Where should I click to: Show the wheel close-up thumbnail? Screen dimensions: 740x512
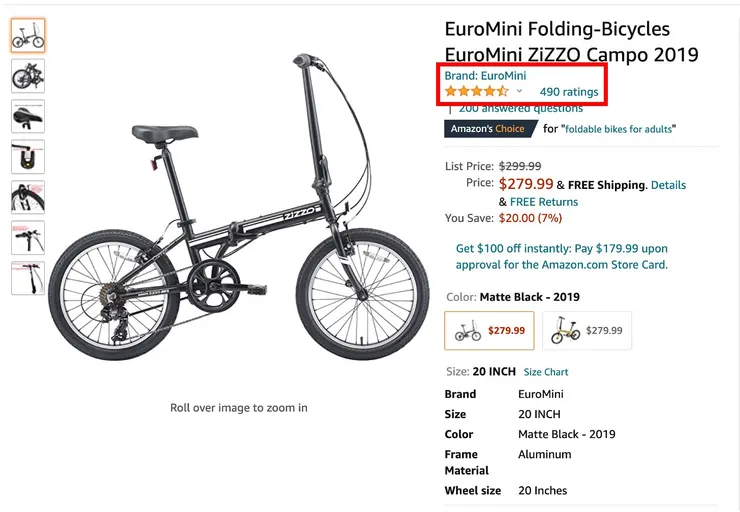point(28,197)
